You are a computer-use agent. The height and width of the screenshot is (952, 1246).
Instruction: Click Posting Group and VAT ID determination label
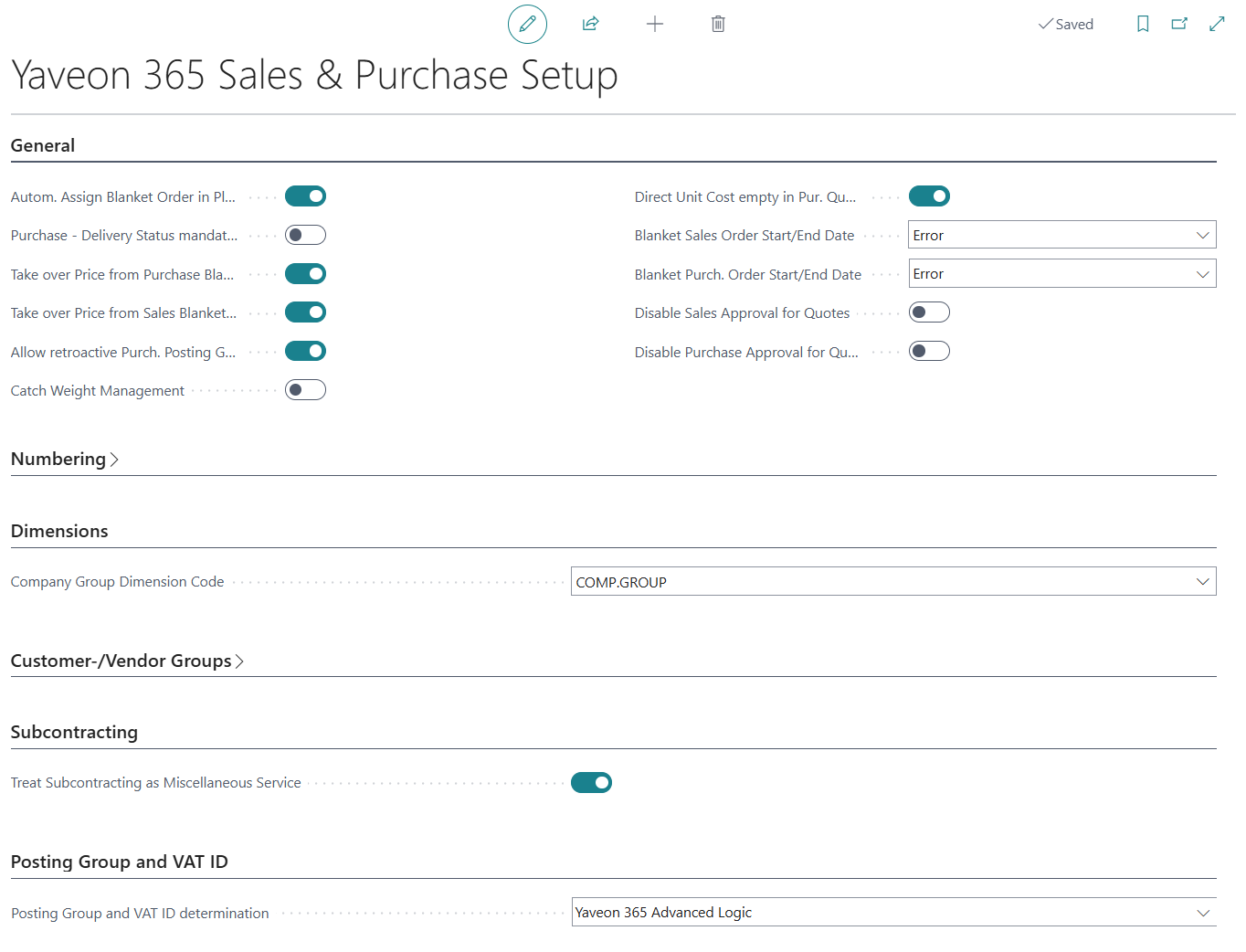click(140, 914)
